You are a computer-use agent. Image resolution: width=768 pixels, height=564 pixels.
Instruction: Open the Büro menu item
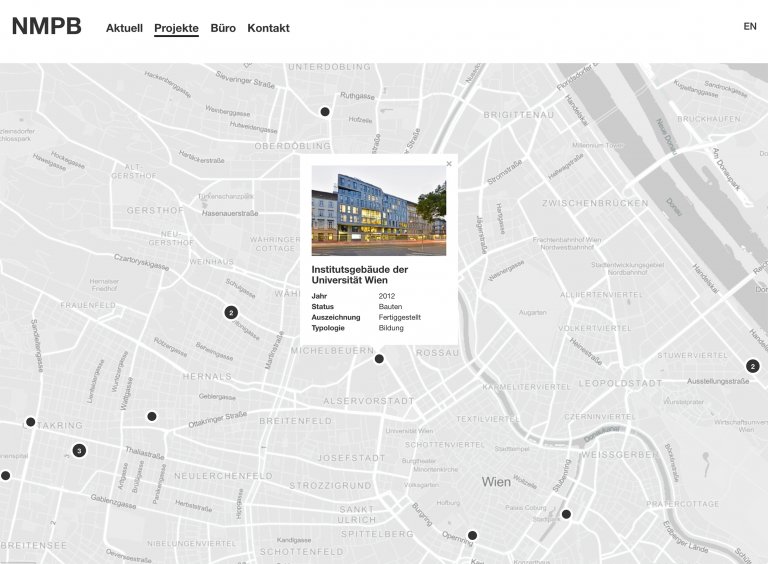(x=223, y=28)
